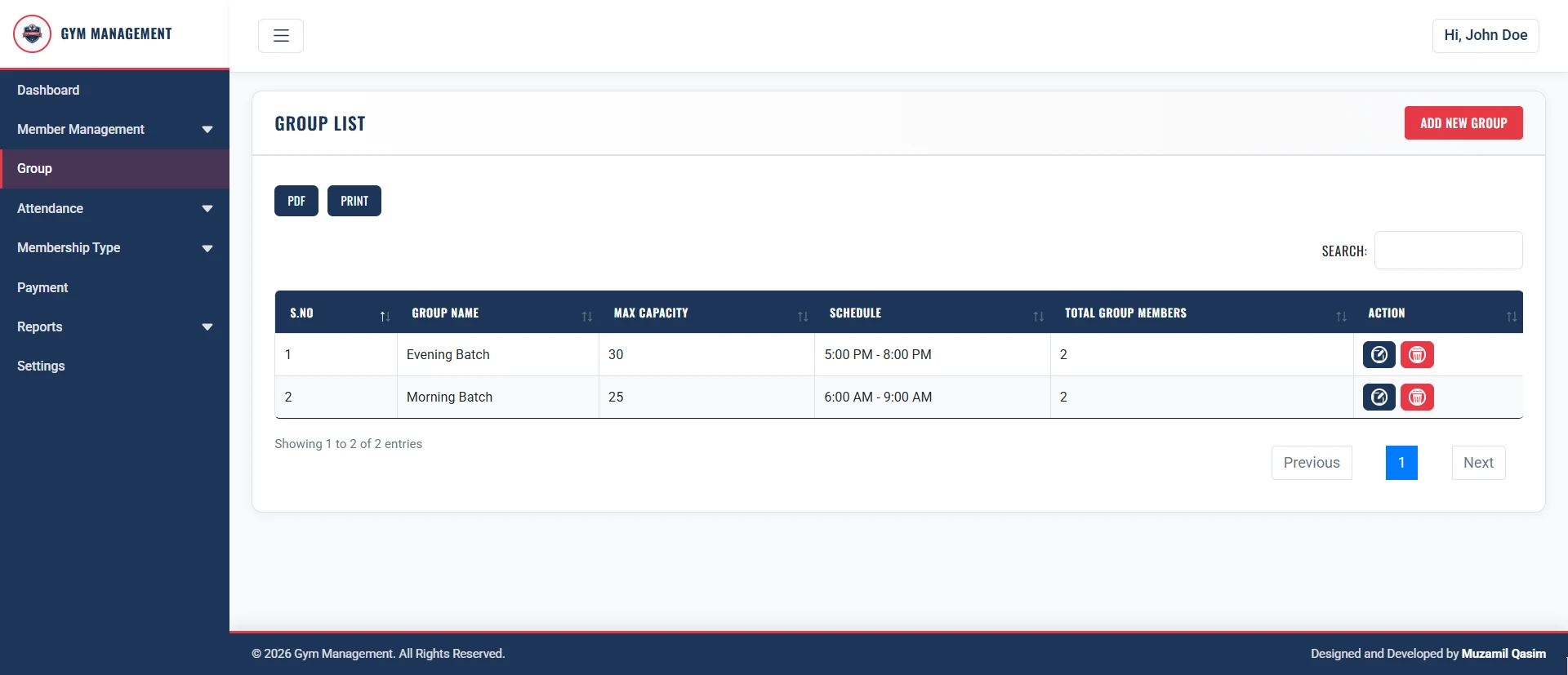Open the Hi, John Doe user menu
1568x675 pixels.
(x=1486, y=36)
